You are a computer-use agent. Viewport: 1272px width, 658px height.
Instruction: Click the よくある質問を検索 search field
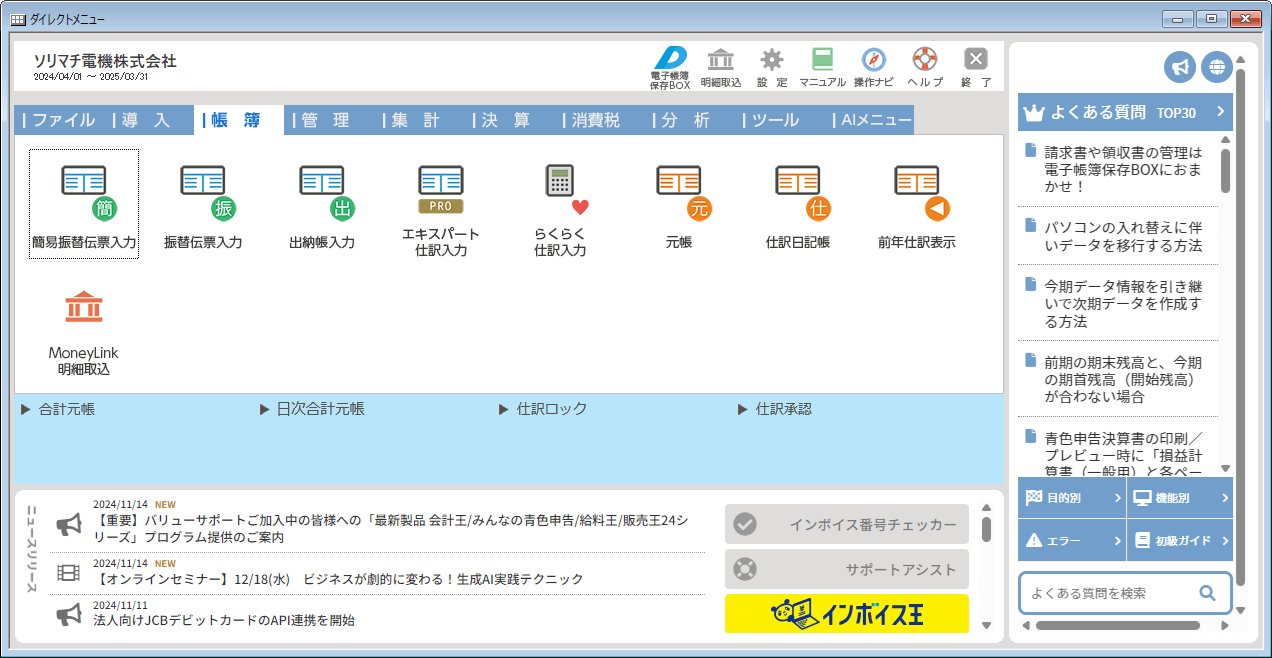click(x=1110, y=593)
